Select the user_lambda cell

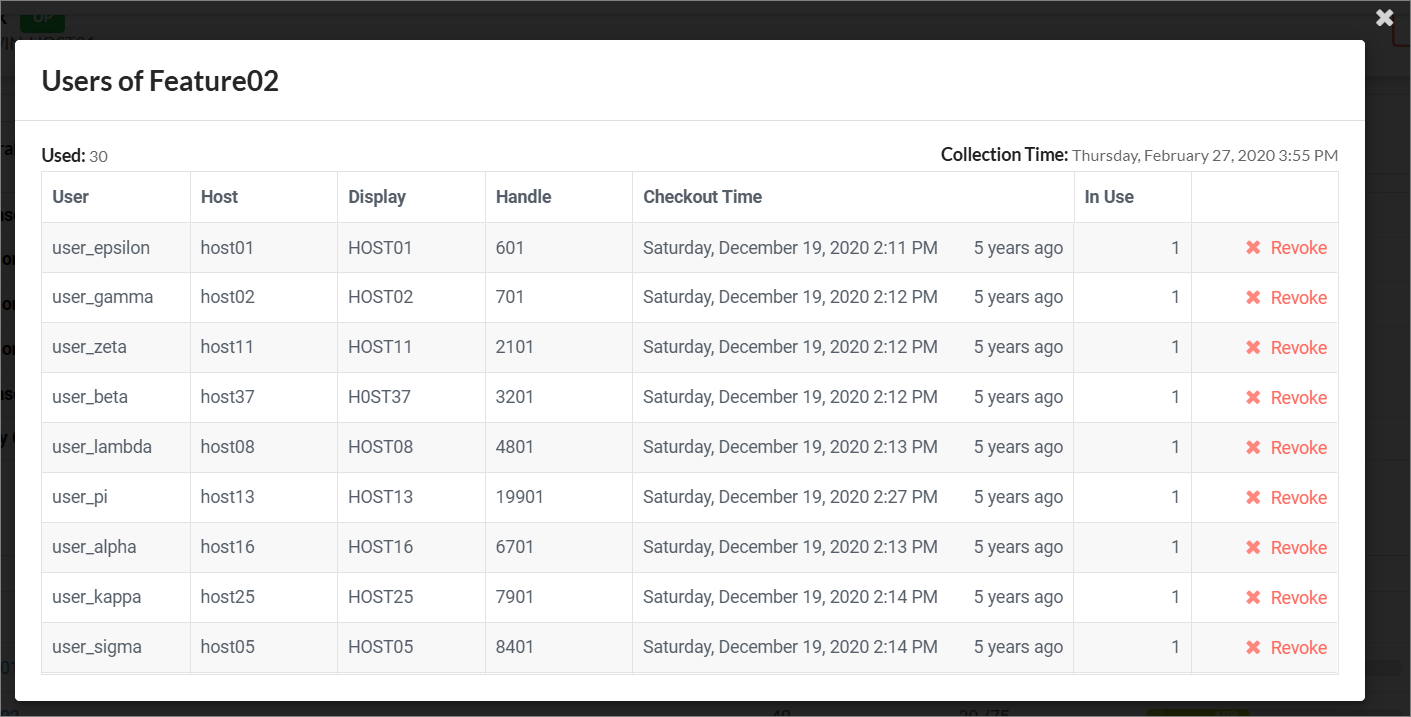pyautogui.click(x=116, y=448)
